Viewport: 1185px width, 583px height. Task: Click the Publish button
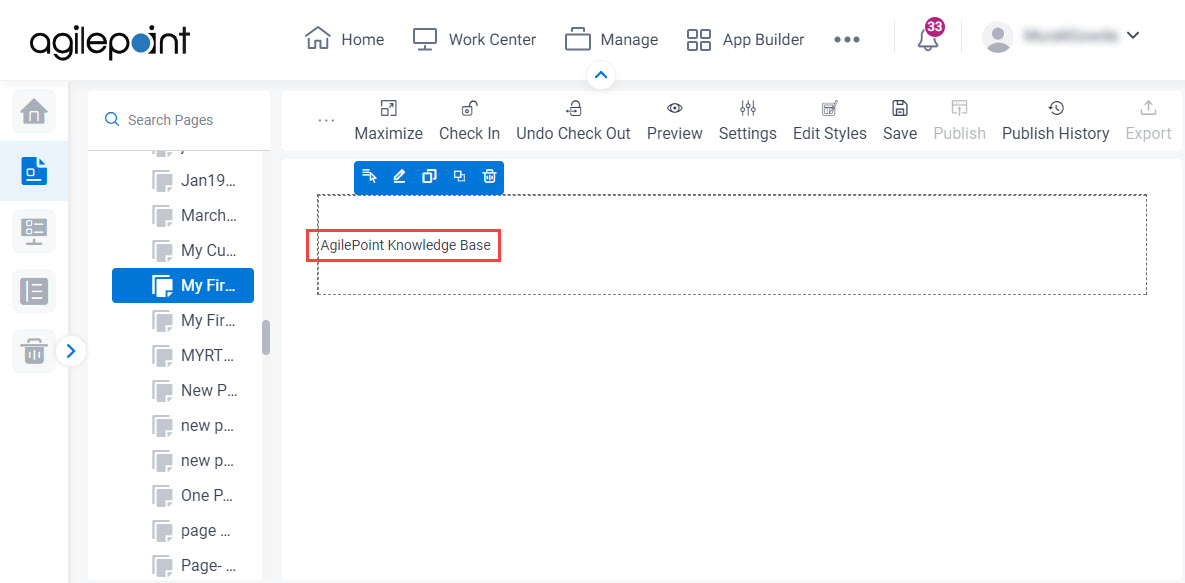click(960, 121)
